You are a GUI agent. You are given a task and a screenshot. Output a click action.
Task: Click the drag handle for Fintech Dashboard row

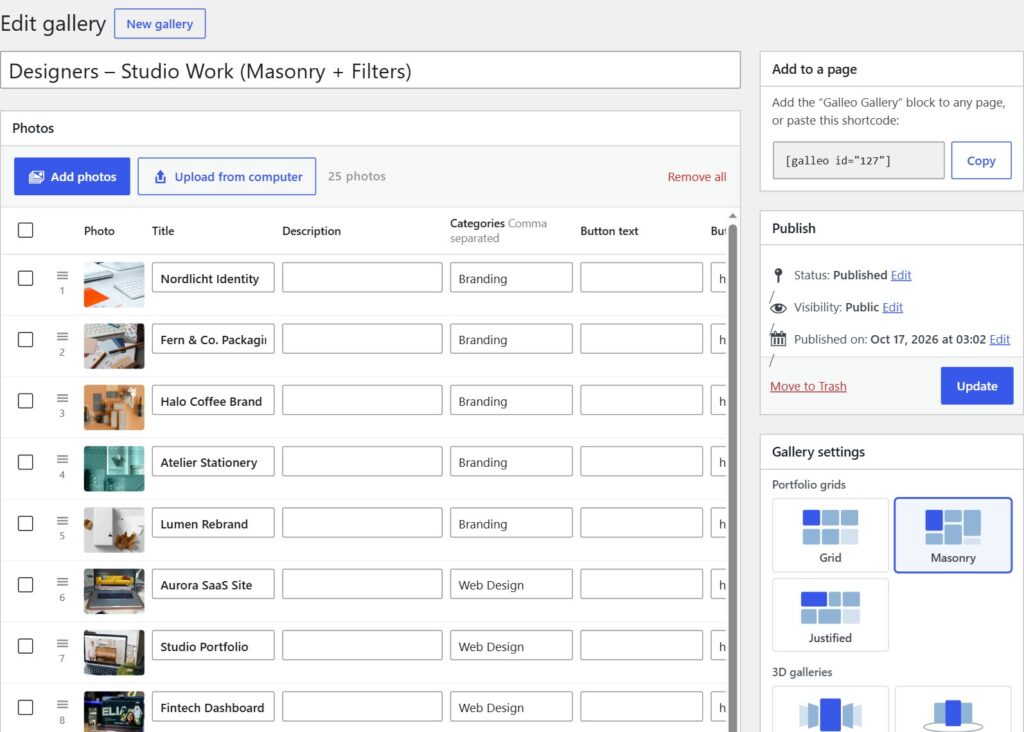click(x=62, y=704)
